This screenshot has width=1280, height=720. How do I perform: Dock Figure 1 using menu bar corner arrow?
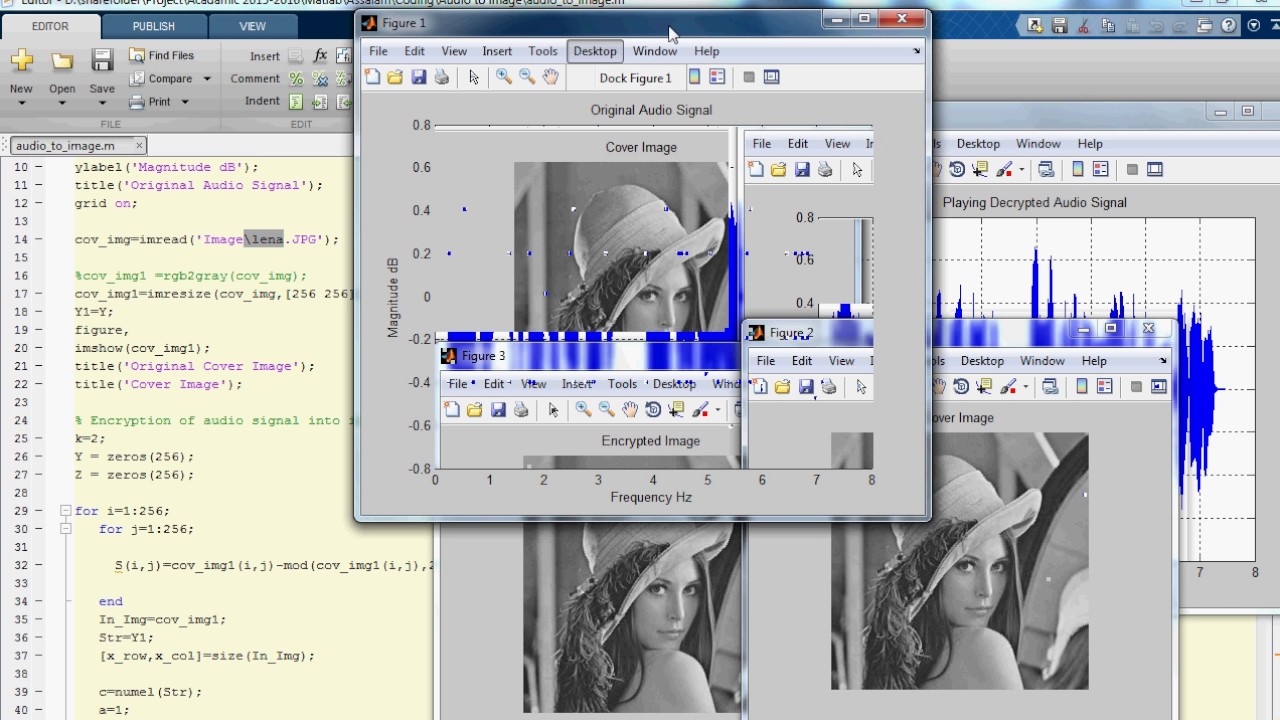coord(916,51)
